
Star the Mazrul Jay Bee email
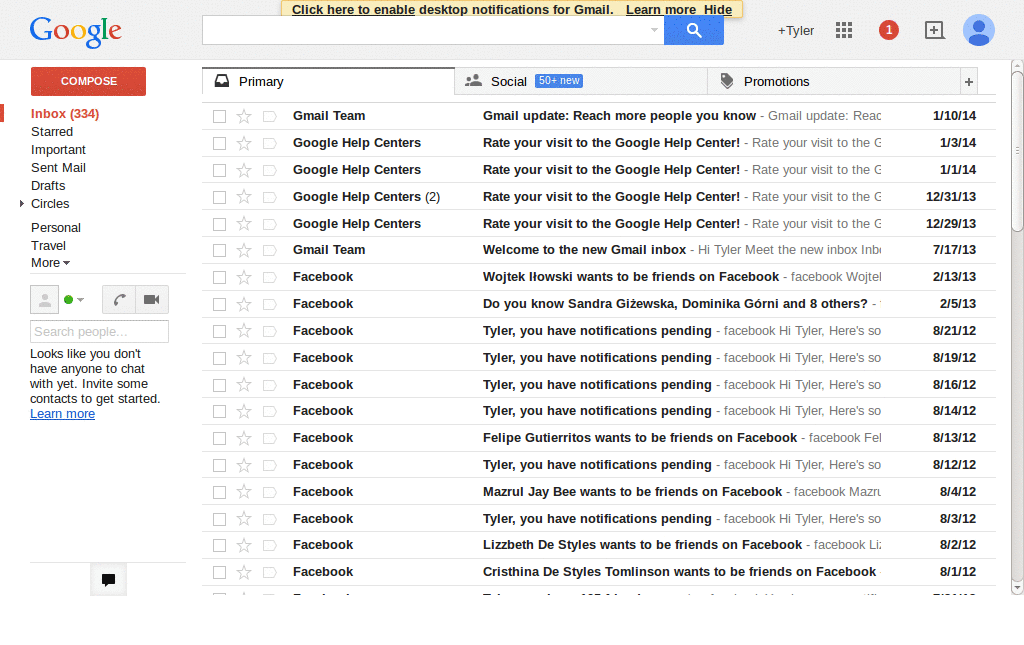pos(244,492)
